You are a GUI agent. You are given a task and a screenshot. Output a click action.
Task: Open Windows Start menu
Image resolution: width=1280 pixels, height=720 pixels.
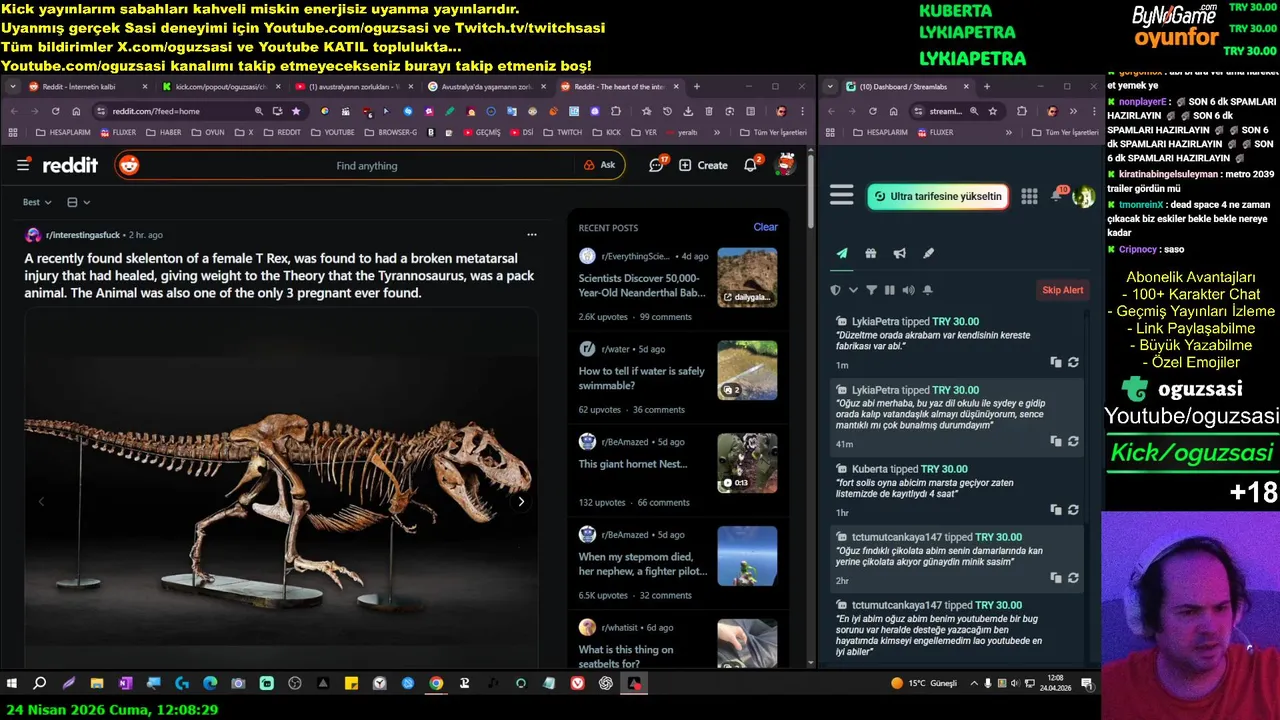click(x=12, y=683)
